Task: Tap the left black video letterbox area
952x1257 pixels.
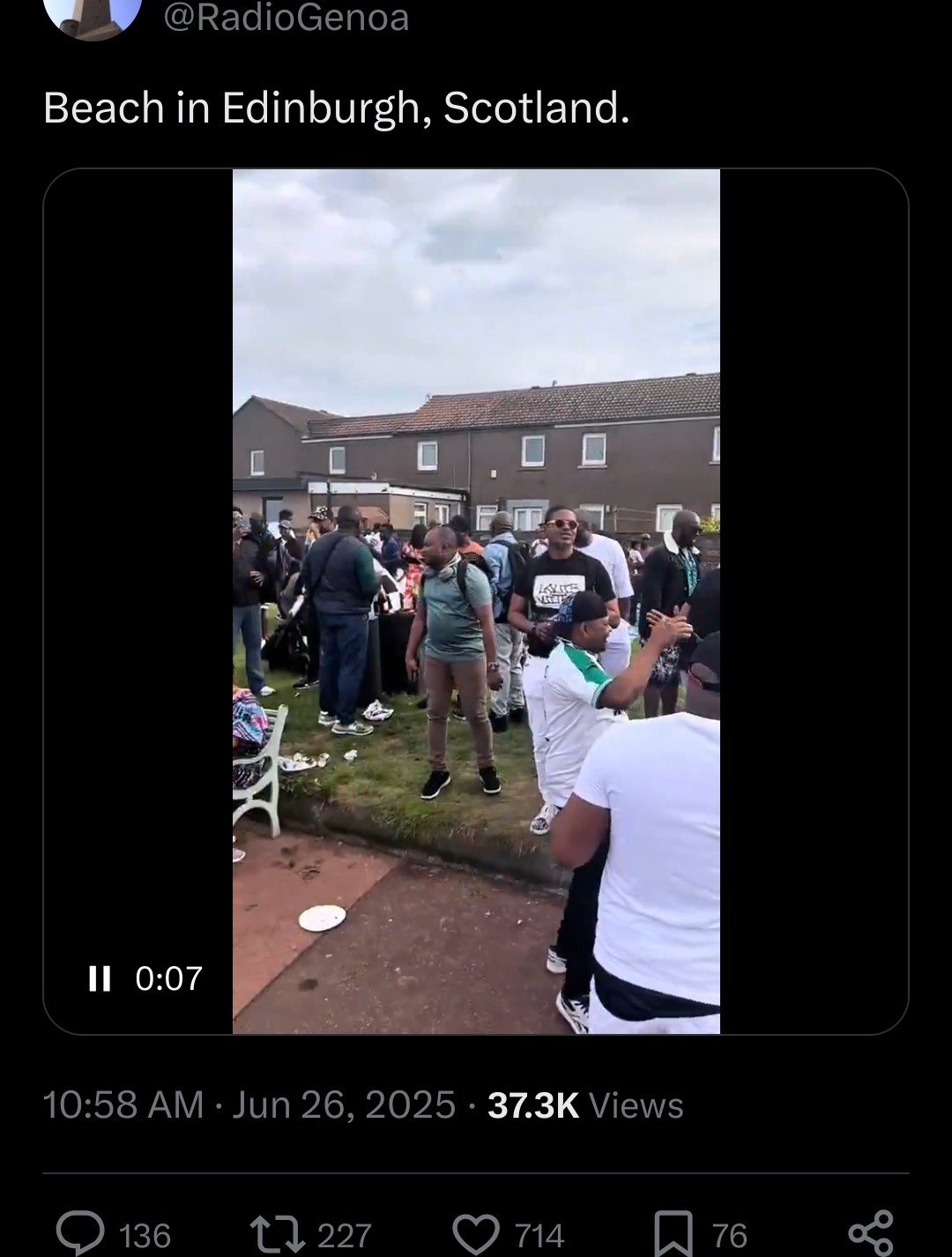Action: pos(138,564)
